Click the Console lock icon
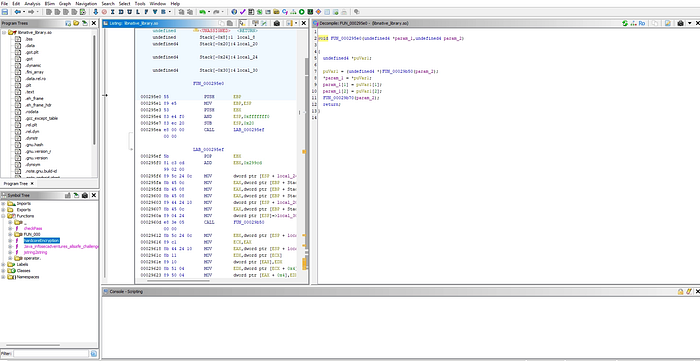 (x=680, y=291)
